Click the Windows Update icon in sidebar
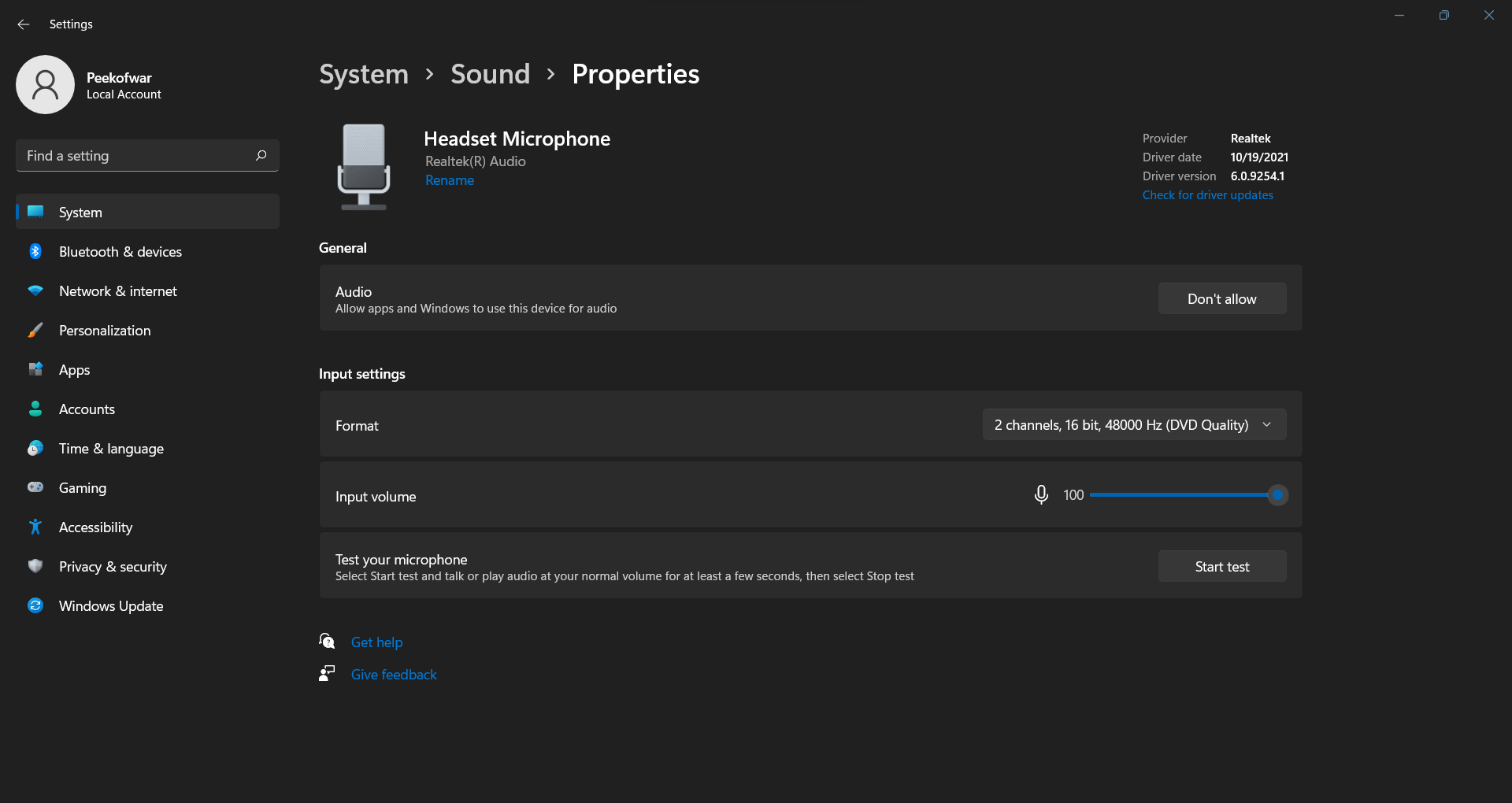 pyautogui.click(x=35, y=606)
